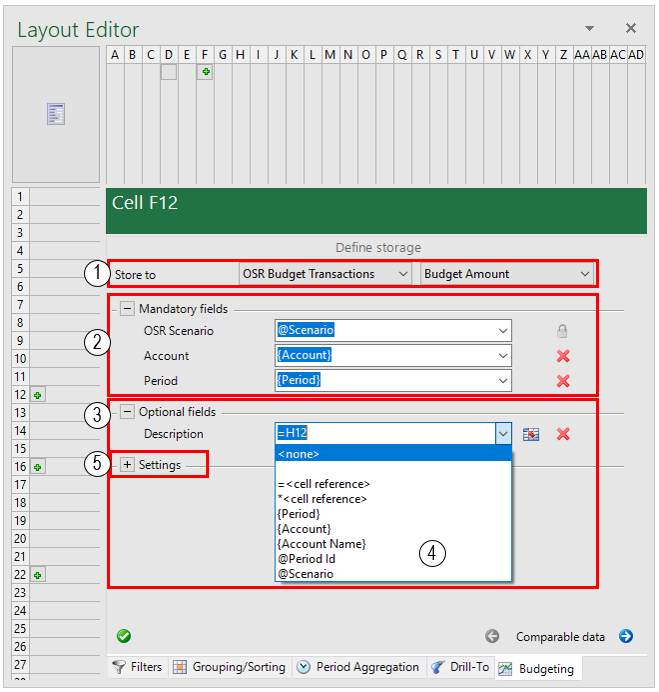This screenshot has width=659, height=692.
Task: Open the OSR Budget Transactions dropdown
Action: (325, 274)
